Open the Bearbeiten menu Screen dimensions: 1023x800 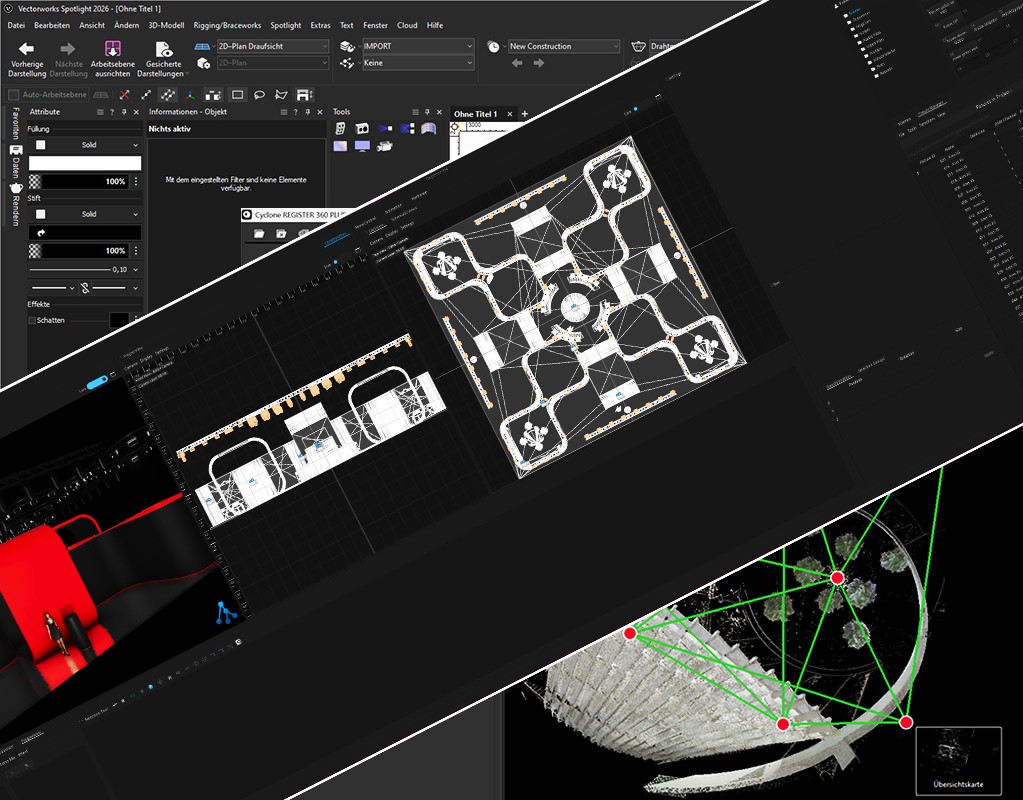[52, 25]
